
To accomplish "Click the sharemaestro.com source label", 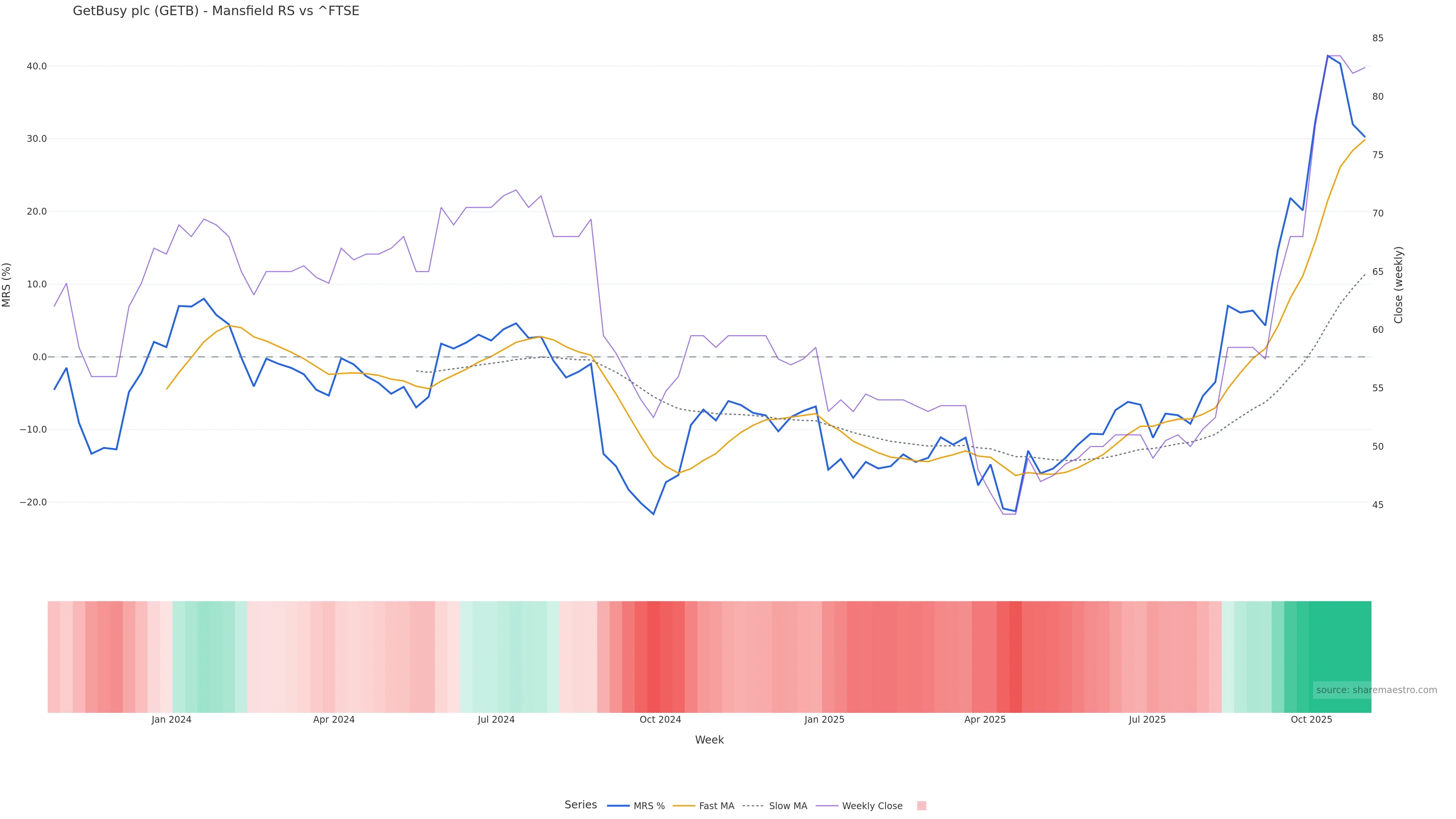I will (x=1376, y=690).
